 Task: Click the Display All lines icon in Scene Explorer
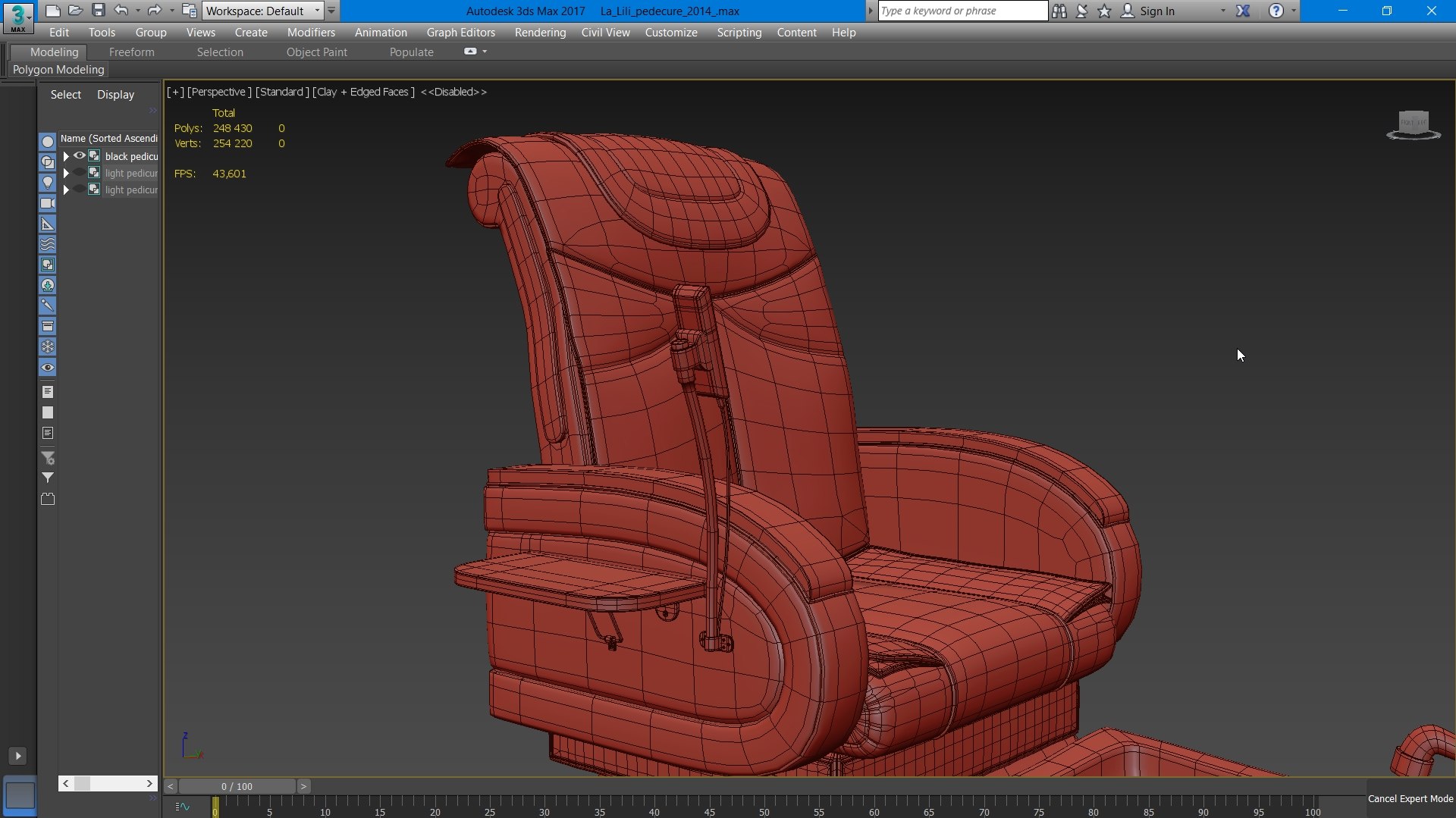click(48, 392)
